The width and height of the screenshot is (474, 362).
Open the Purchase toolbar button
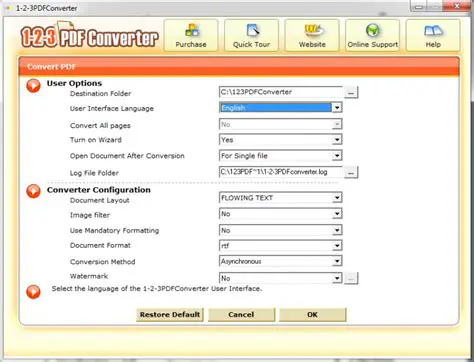click(x=191, y=35)
